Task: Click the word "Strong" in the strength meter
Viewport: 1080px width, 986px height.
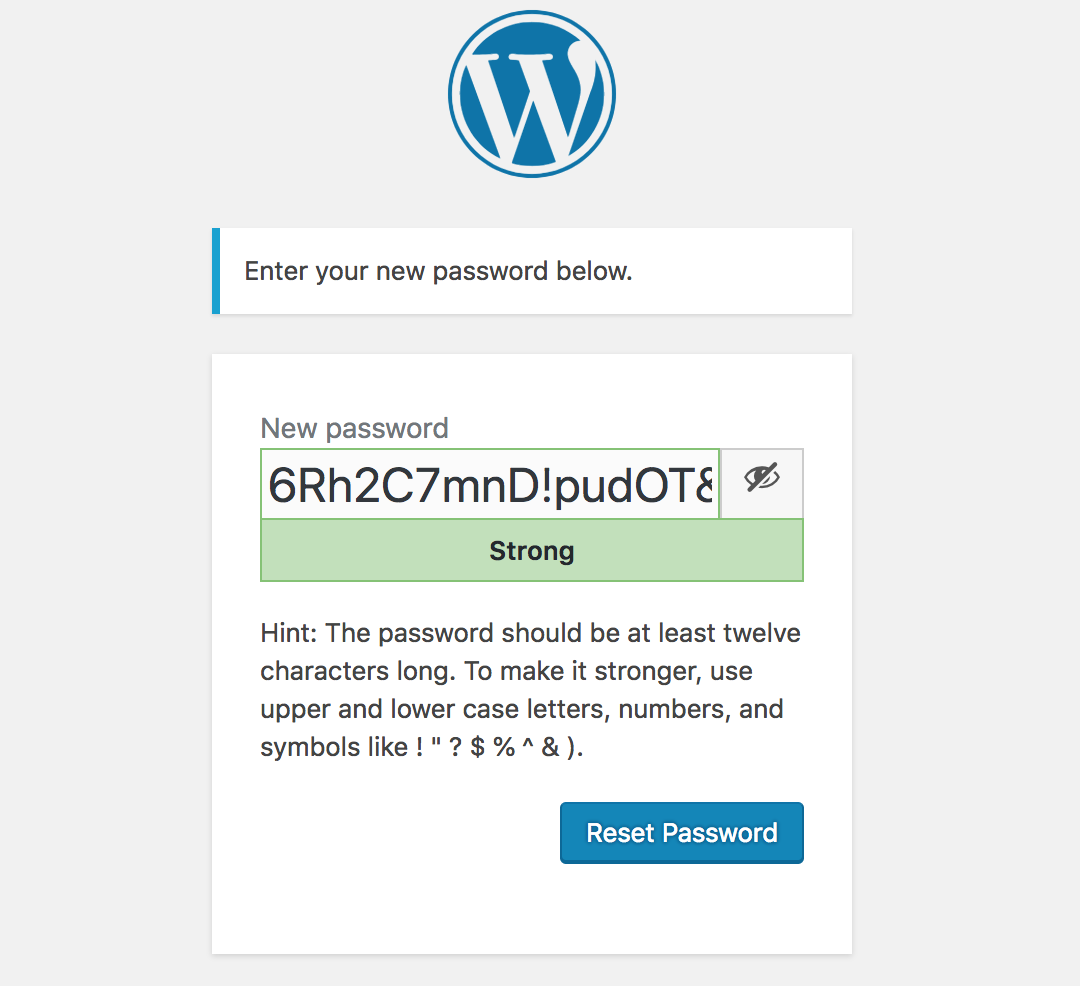Action: [531, 551]
